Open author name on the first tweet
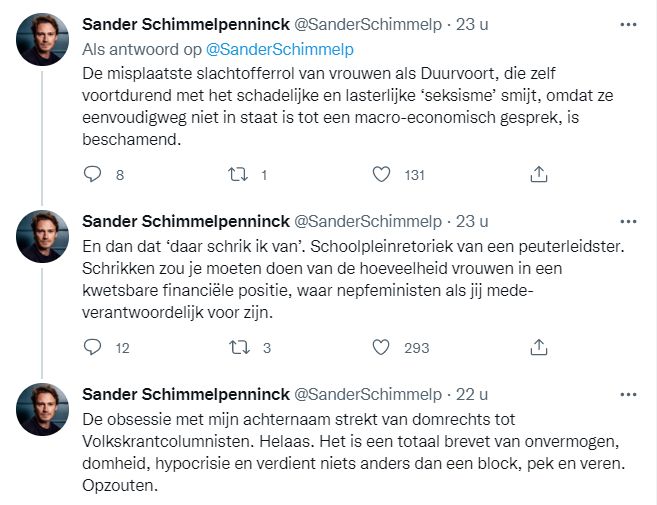The width and height of the screenshot is (657, 505). [x=185, y=23]
